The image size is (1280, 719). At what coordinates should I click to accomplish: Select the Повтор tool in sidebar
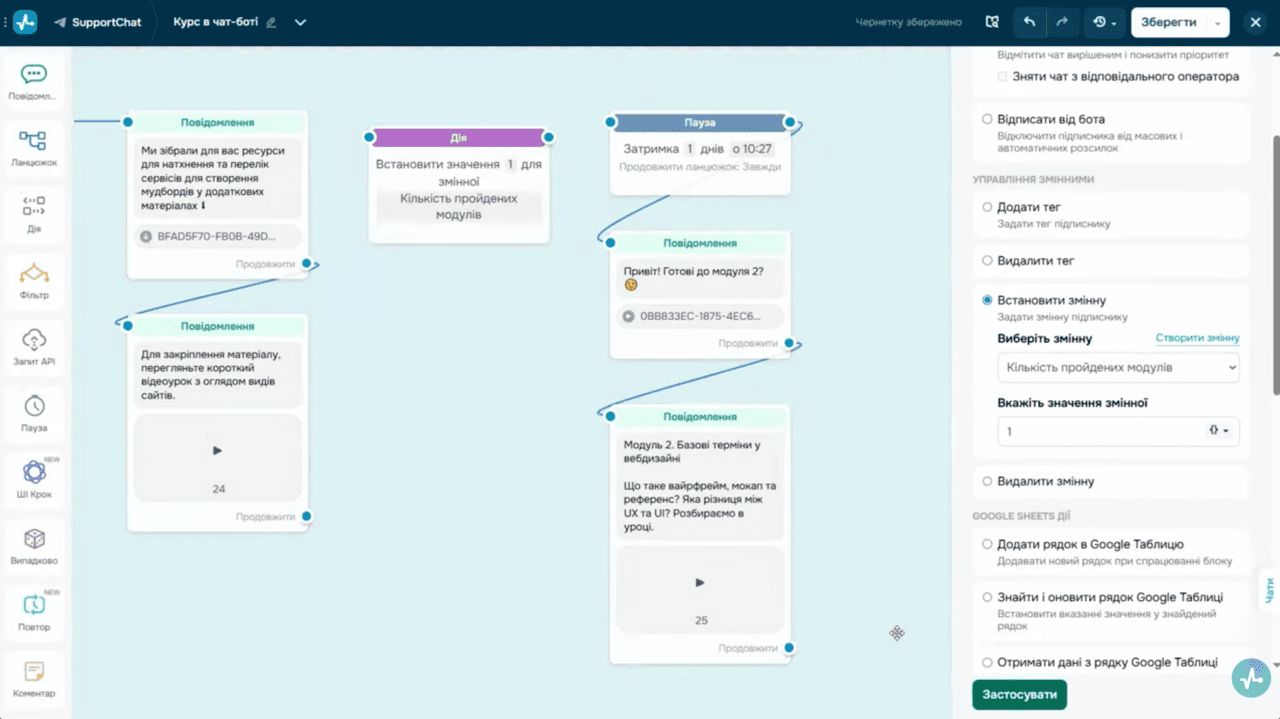pos(34,611)
